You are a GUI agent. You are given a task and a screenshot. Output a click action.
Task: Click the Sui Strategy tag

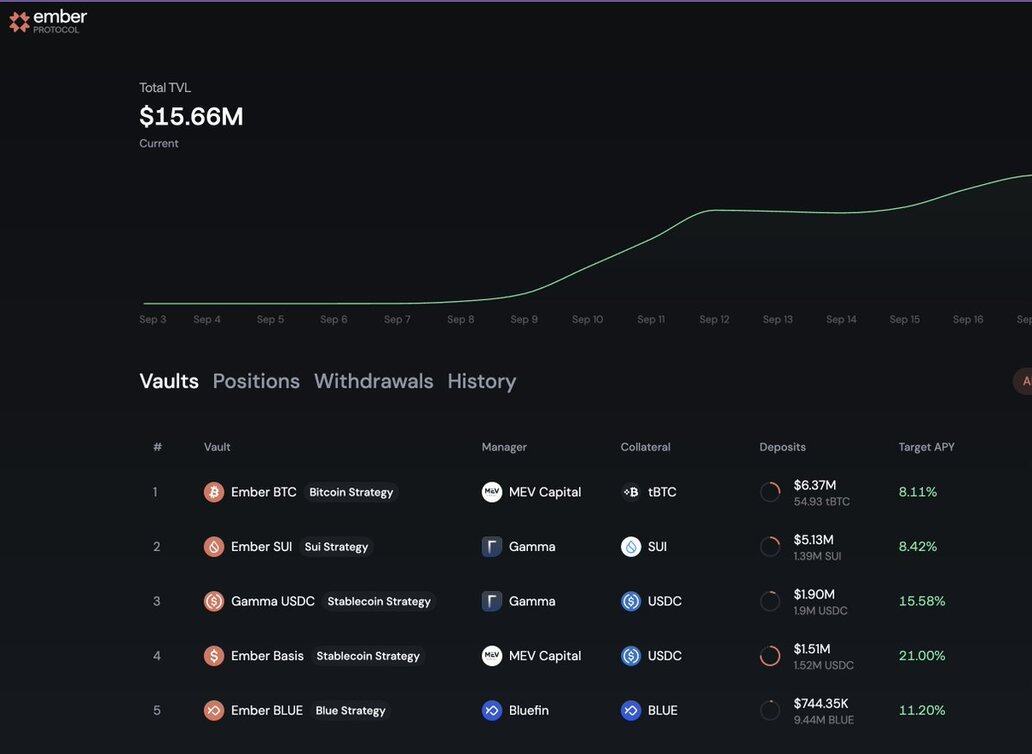pyautogui.click(x=336, y=547)
